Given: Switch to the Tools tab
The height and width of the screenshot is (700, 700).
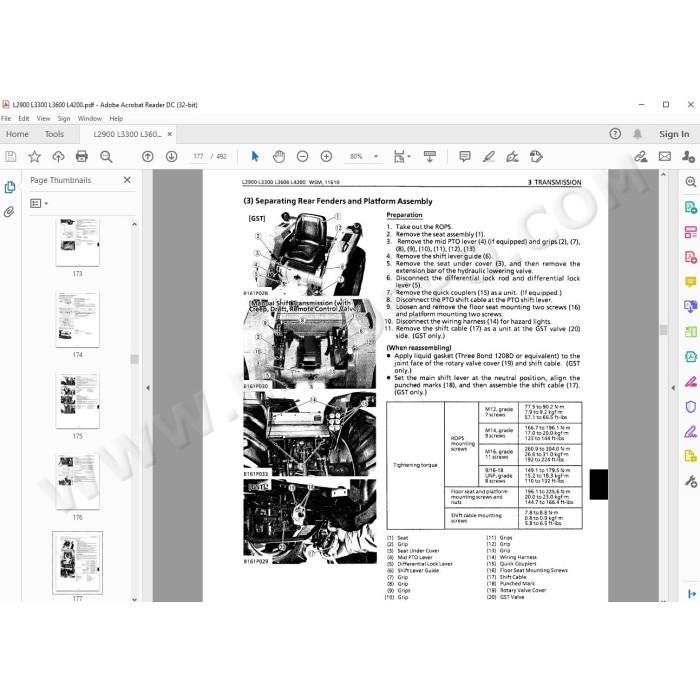Looking at the screenshot, I should pyautogui.click(x=54, y=134).
